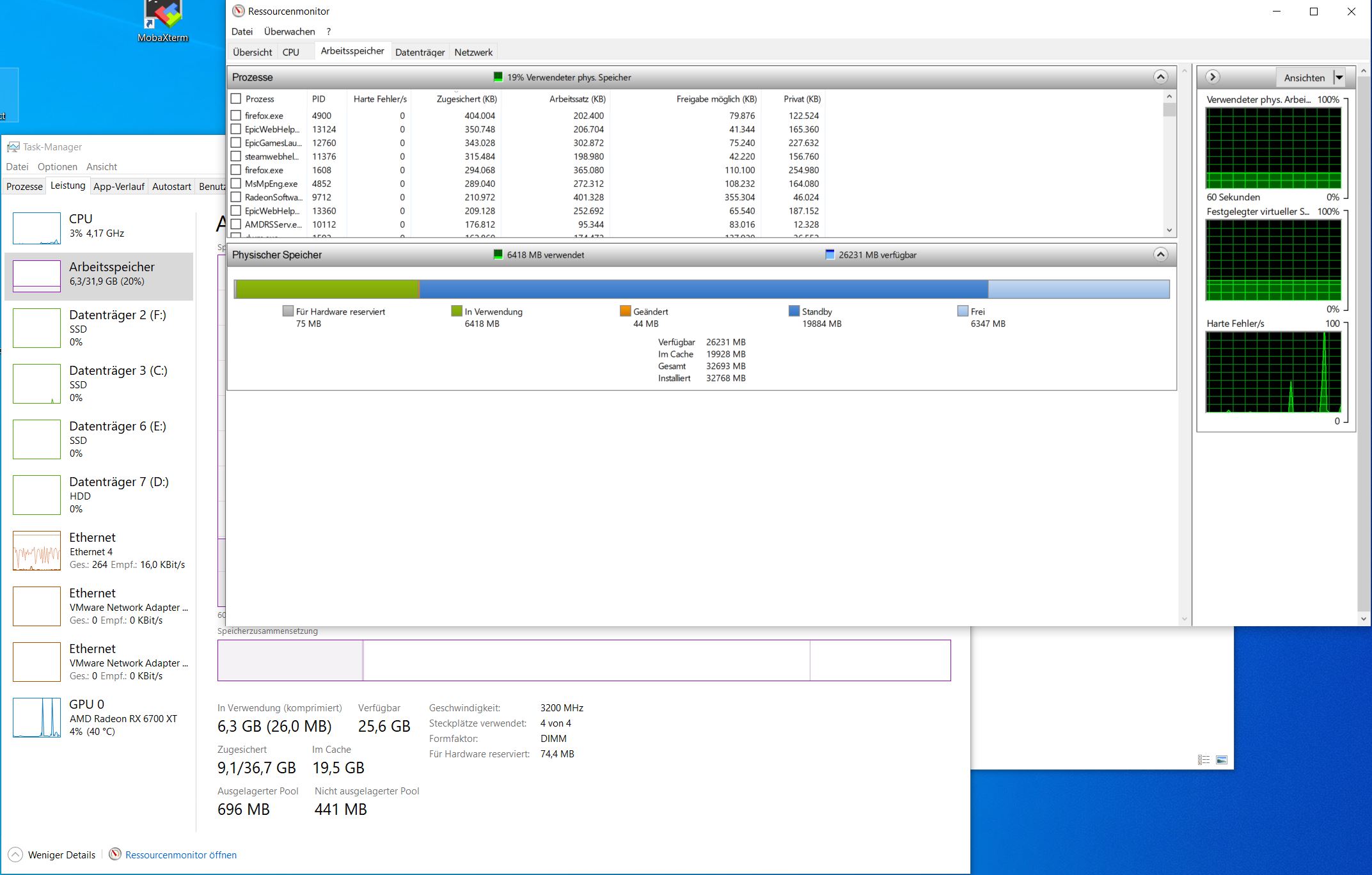Sort by Zugesichert (KB) column header
The image size is (1372, 875).
pos(466,99)
